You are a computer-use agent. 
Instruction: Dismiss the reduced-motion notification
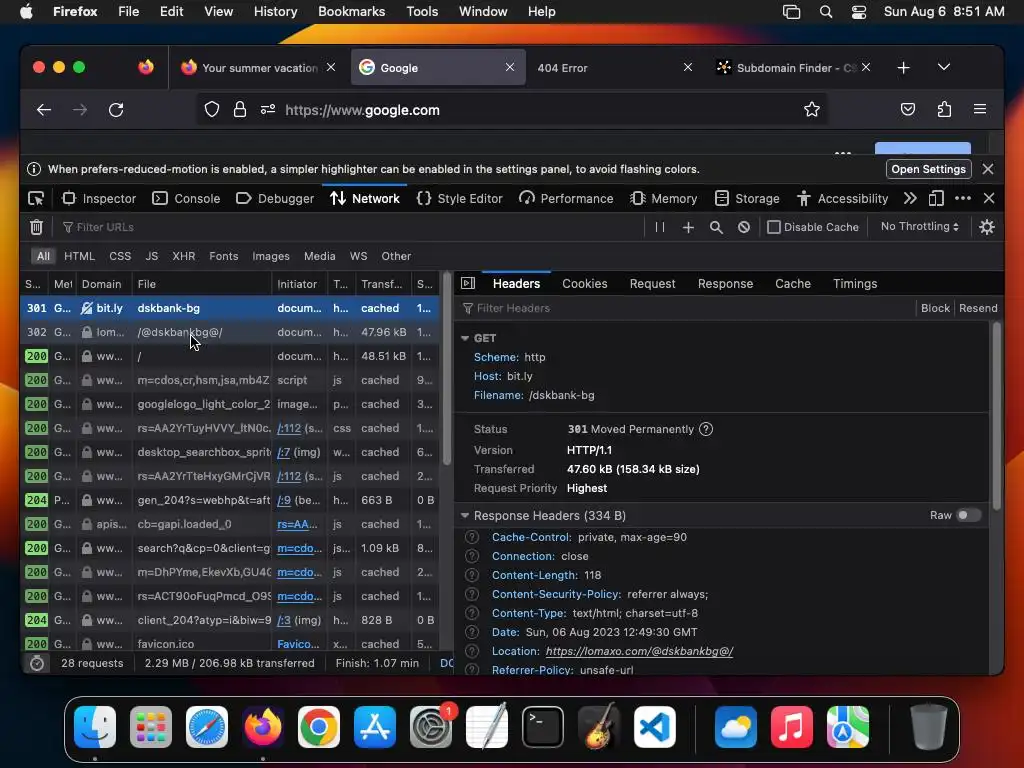[988, 169]
